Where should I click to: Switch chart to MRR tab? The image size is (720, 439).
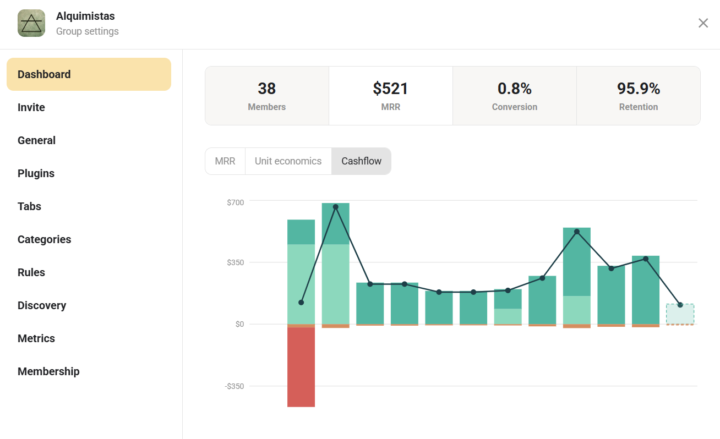coord(225,161)
